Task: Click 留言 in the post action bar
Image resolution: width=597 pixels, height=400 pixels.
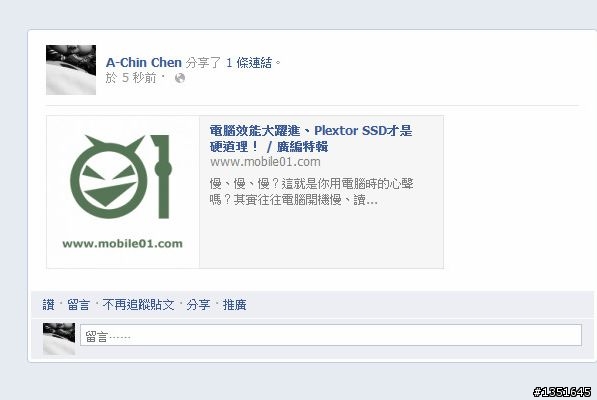Action: tap(78, 304)
